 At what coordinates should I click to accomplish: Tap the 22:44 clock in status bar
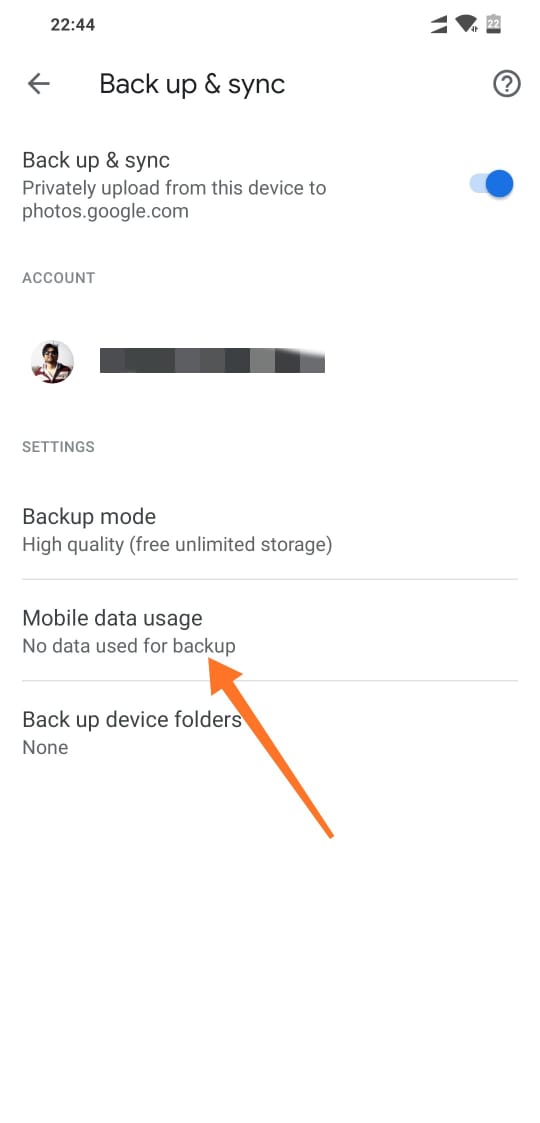point(72,25)
